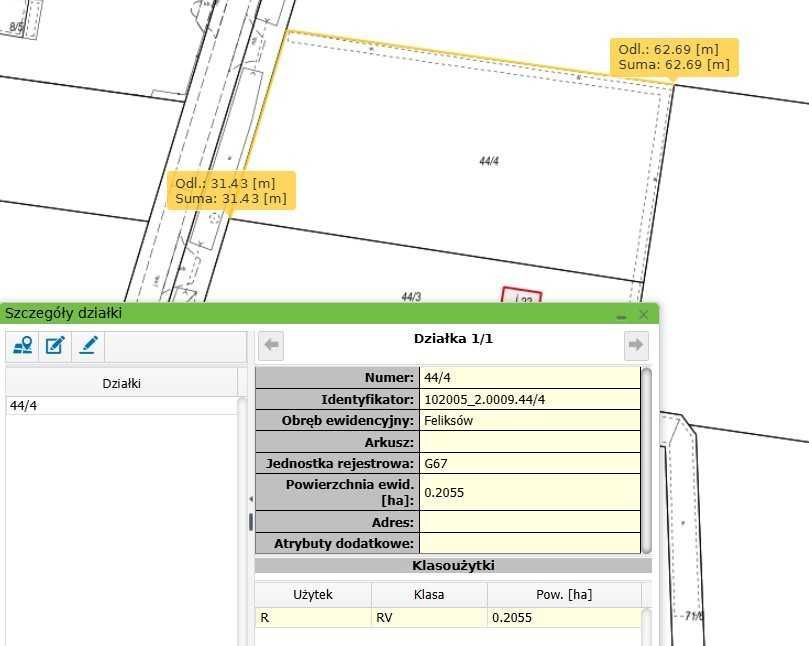Click the pencil draw icon
The height and width of the screenshot is (646, 809).
(x=88, y=345)
